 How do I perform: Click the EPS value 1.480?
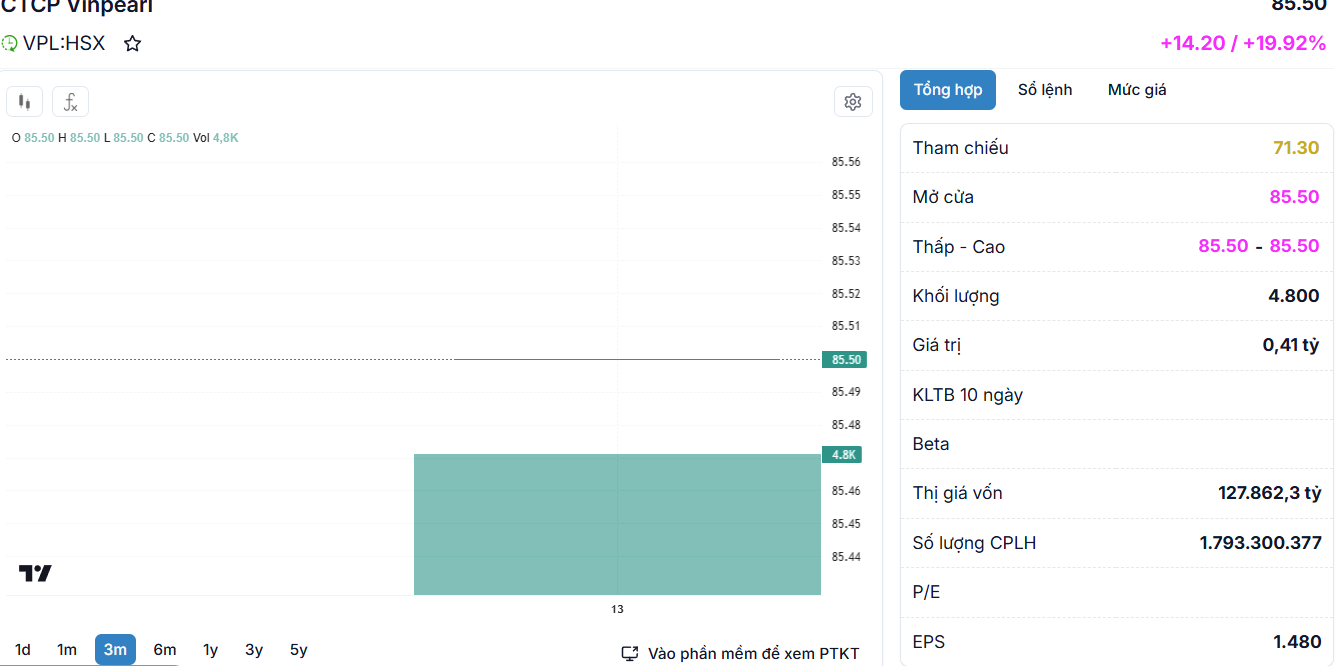(1298, 642)
